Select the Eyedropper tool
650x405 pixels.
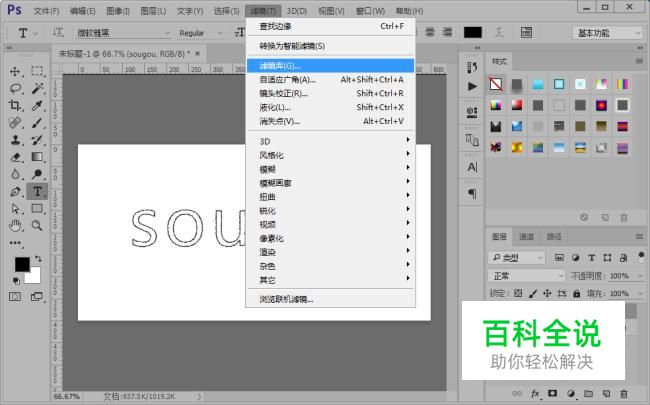(37, 106)
